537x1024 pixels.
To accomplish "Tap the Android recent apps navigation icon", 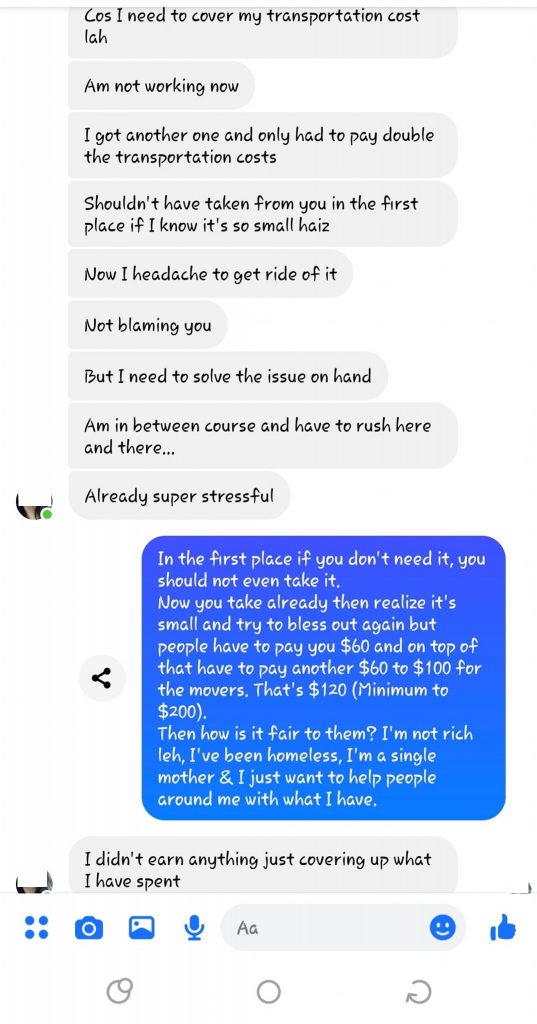I will (120, 993).
